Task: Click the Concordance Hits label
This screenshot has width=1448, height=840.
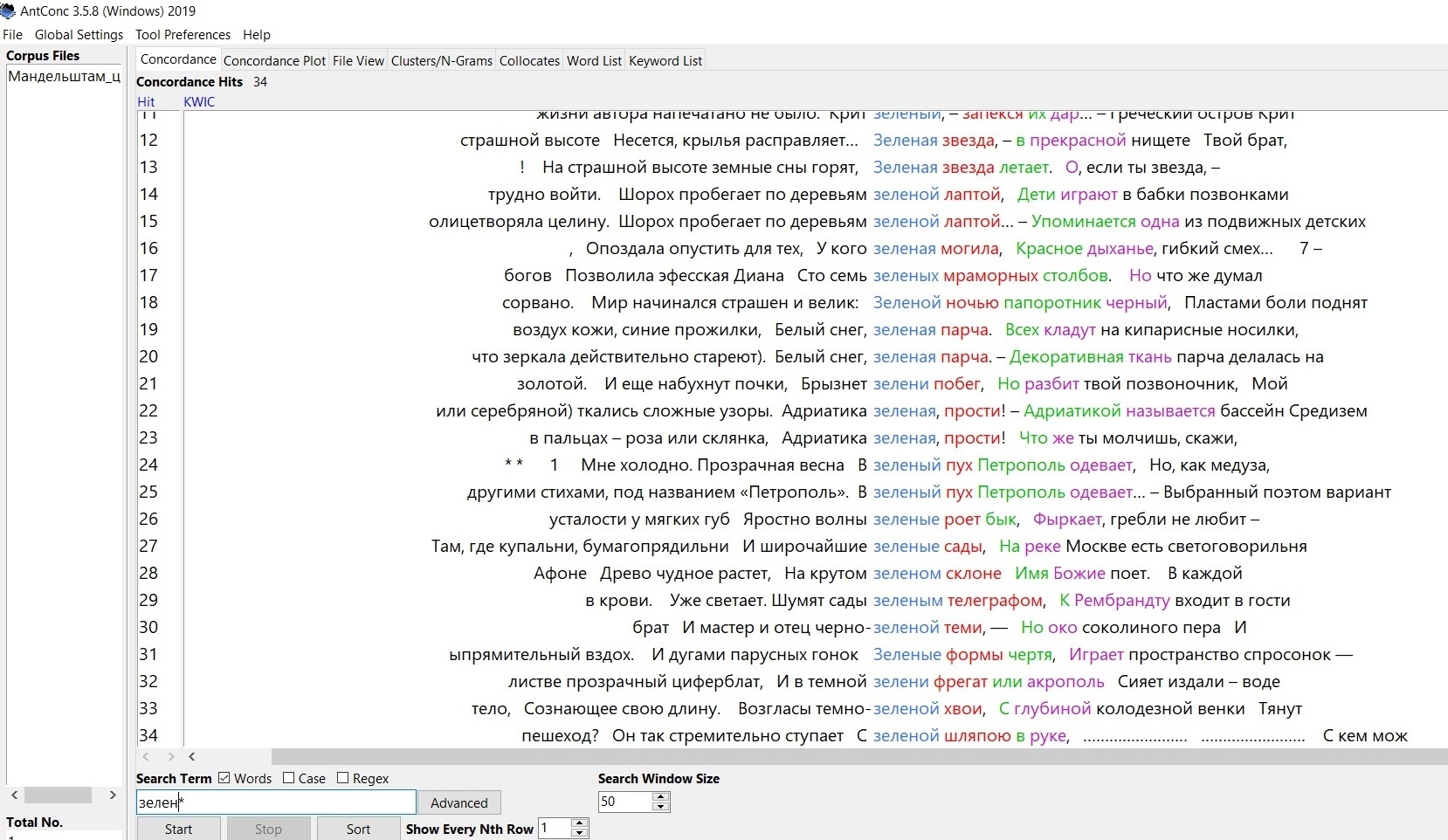Action: coord(190,81)
